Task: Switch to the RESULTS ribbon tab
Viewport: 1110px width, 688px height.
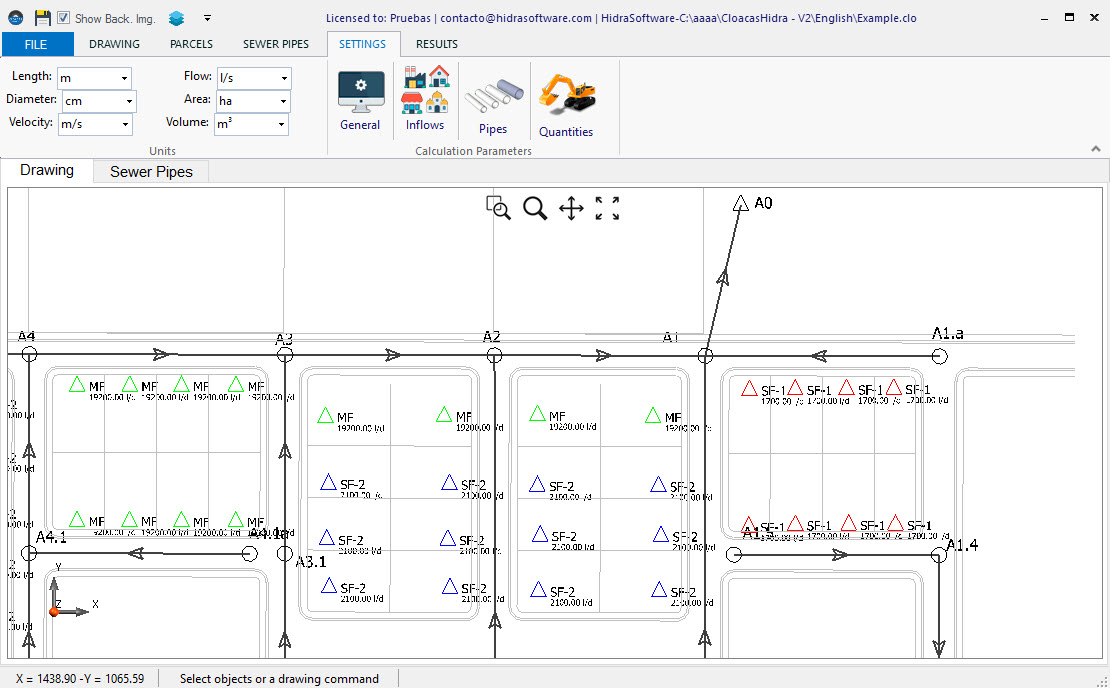Action: pos(436,44)
